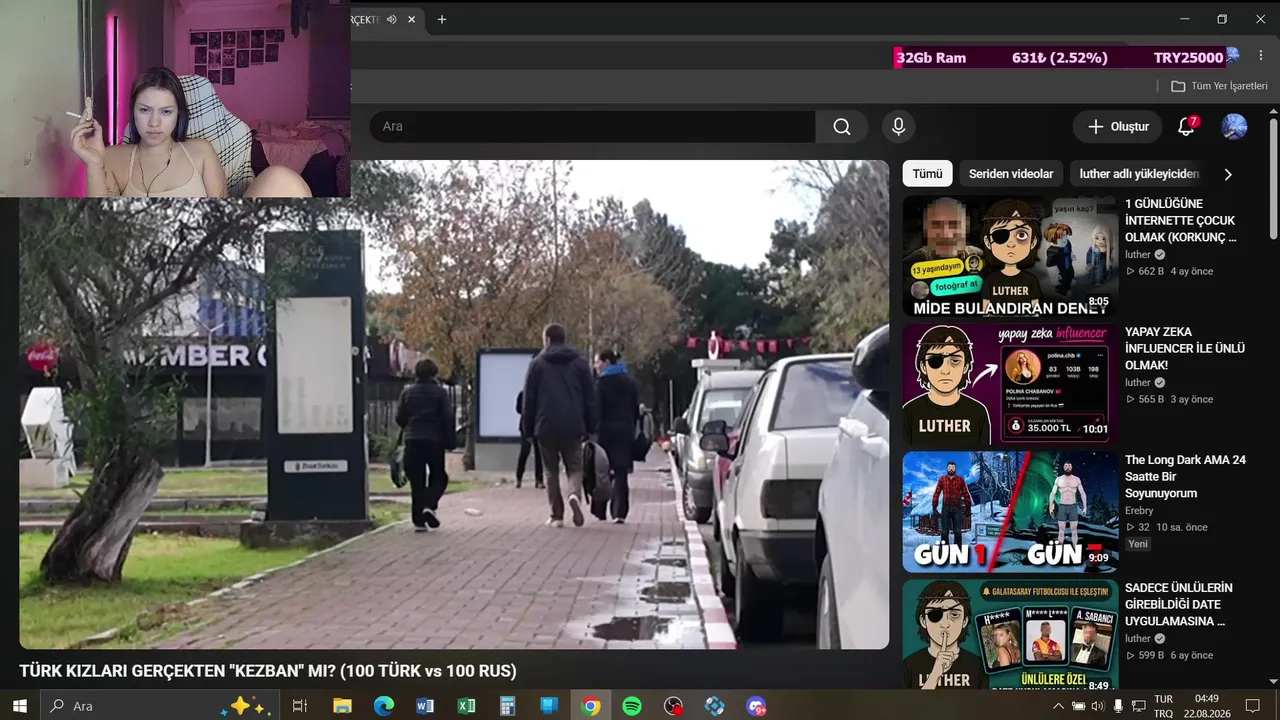Click the main video player area
This screenshot has width=1280, height=720.
454,405
